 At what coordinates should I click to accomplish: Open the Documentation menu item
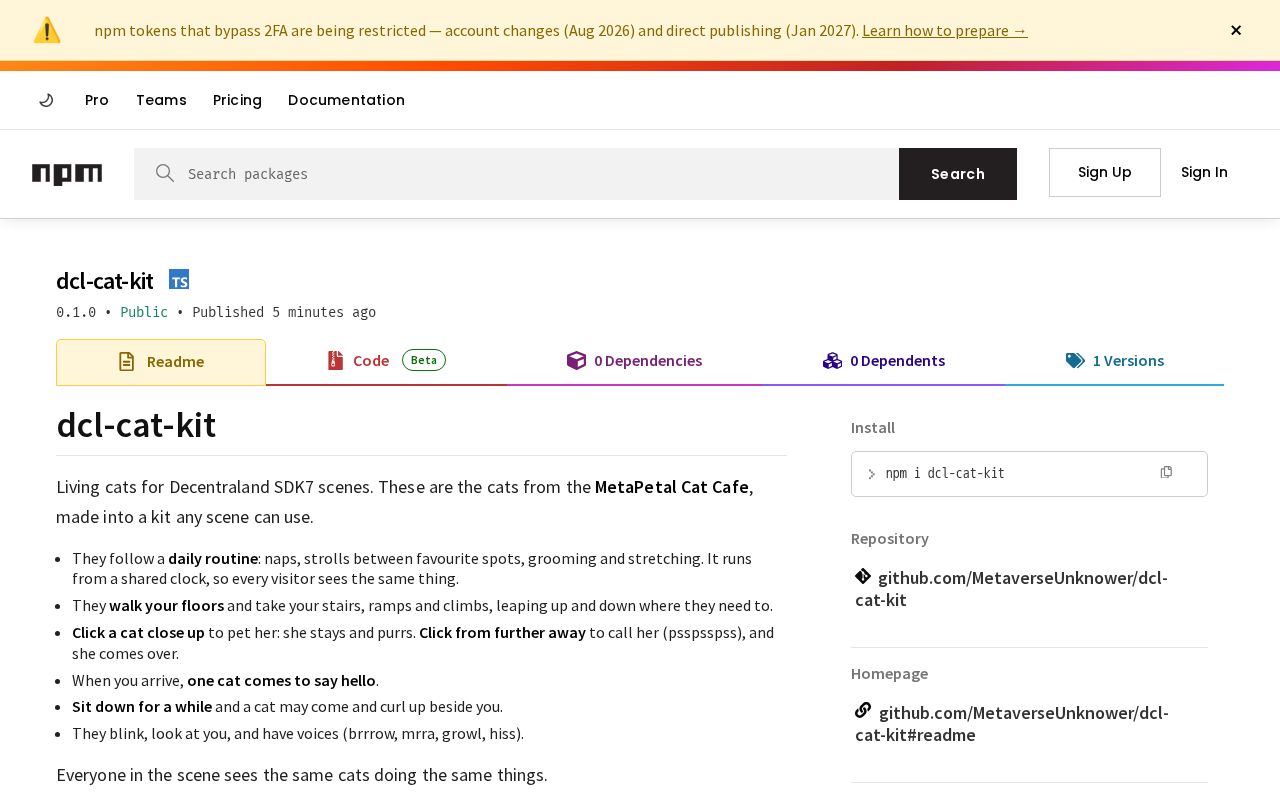coord(346,100)
